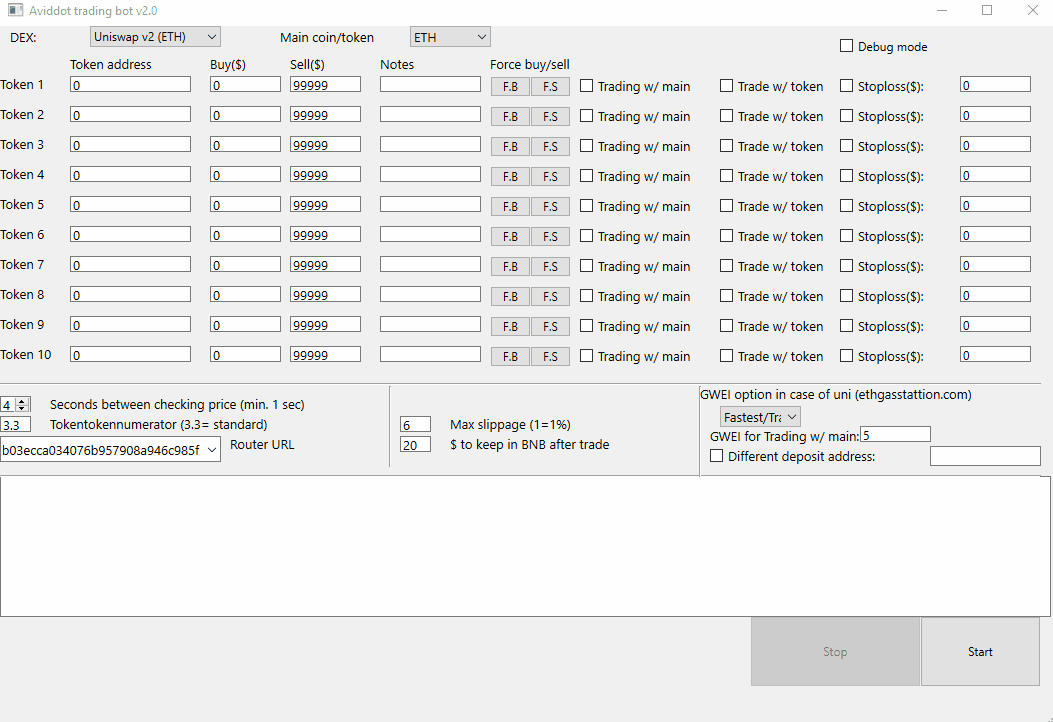Click the different deposit address input field
Image resolution: width=1053 pixels, height=722 pixels.
[985, 457]
